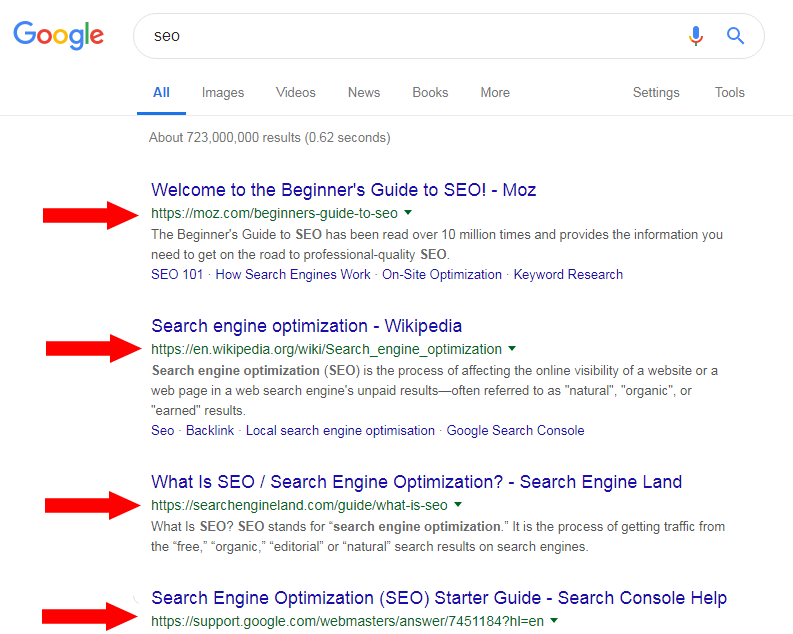Open dropdown arrow next to support.google.com URL

(x=554, y=620)
